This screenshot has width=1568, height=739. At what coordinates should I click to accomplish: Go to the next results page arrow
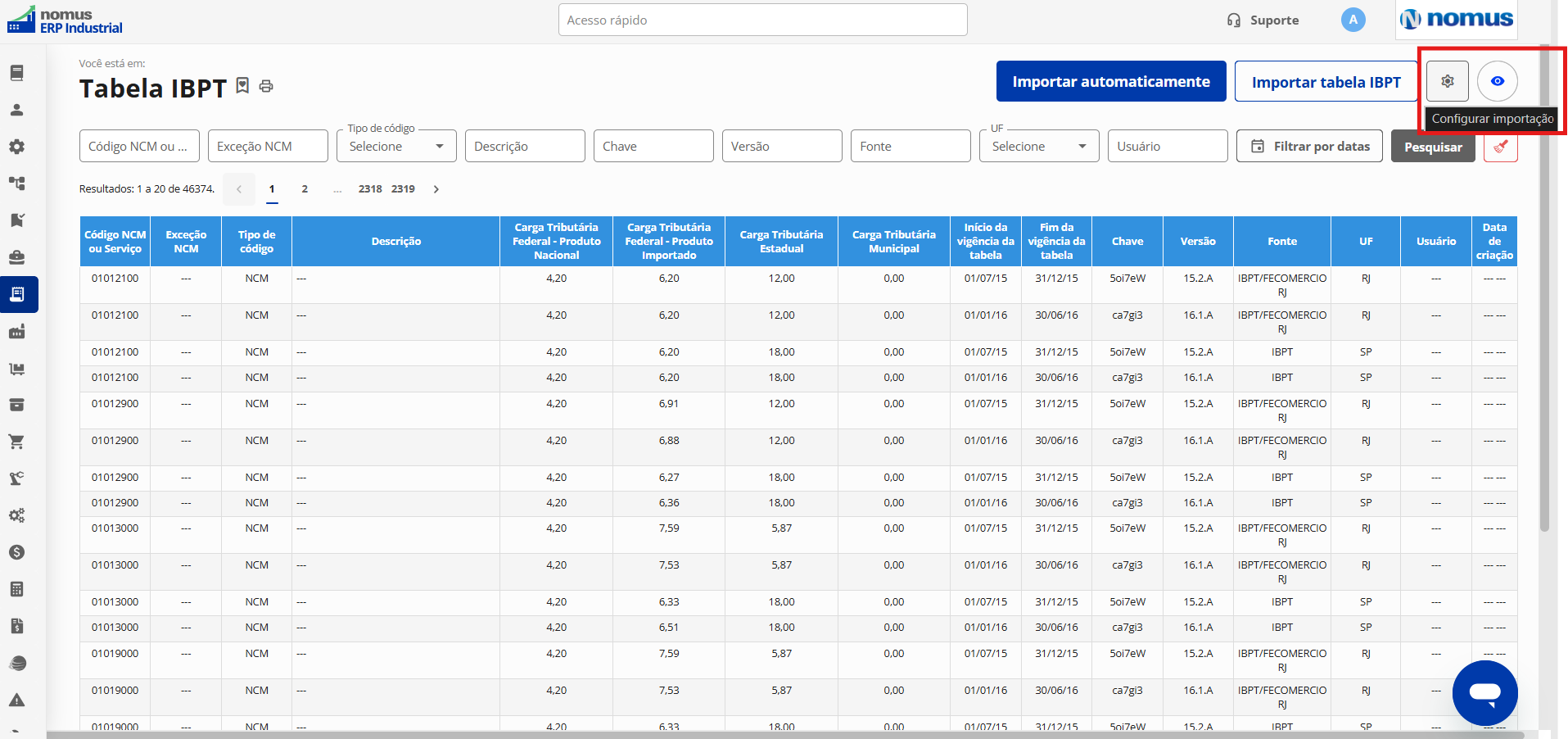[436, 189]
